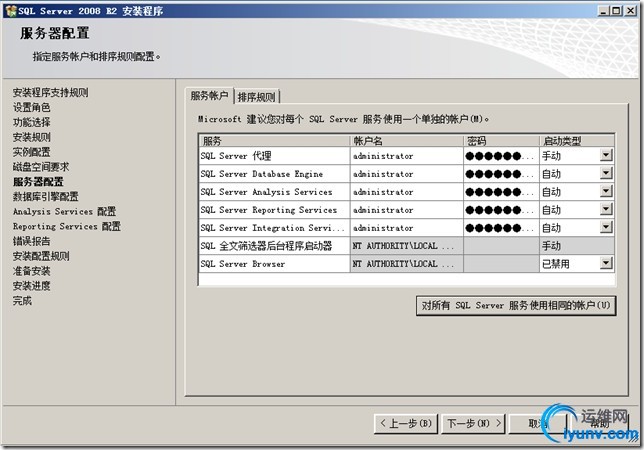This screenshot has height=450, width=644.
Task: Click 安装配置规则 step in sidebar
Action: coord(41,256)
